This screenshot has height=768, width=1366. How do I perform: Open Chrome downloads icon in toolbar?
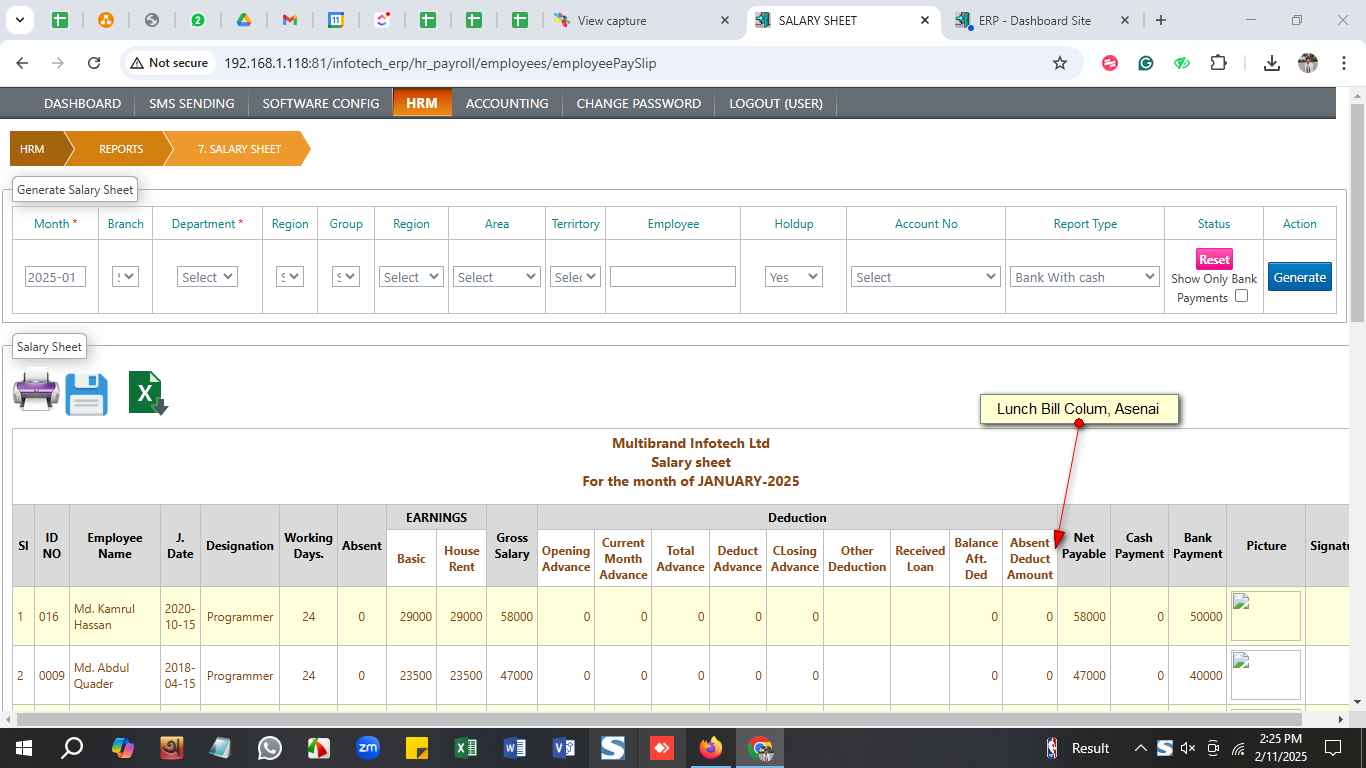point(1271,63)
